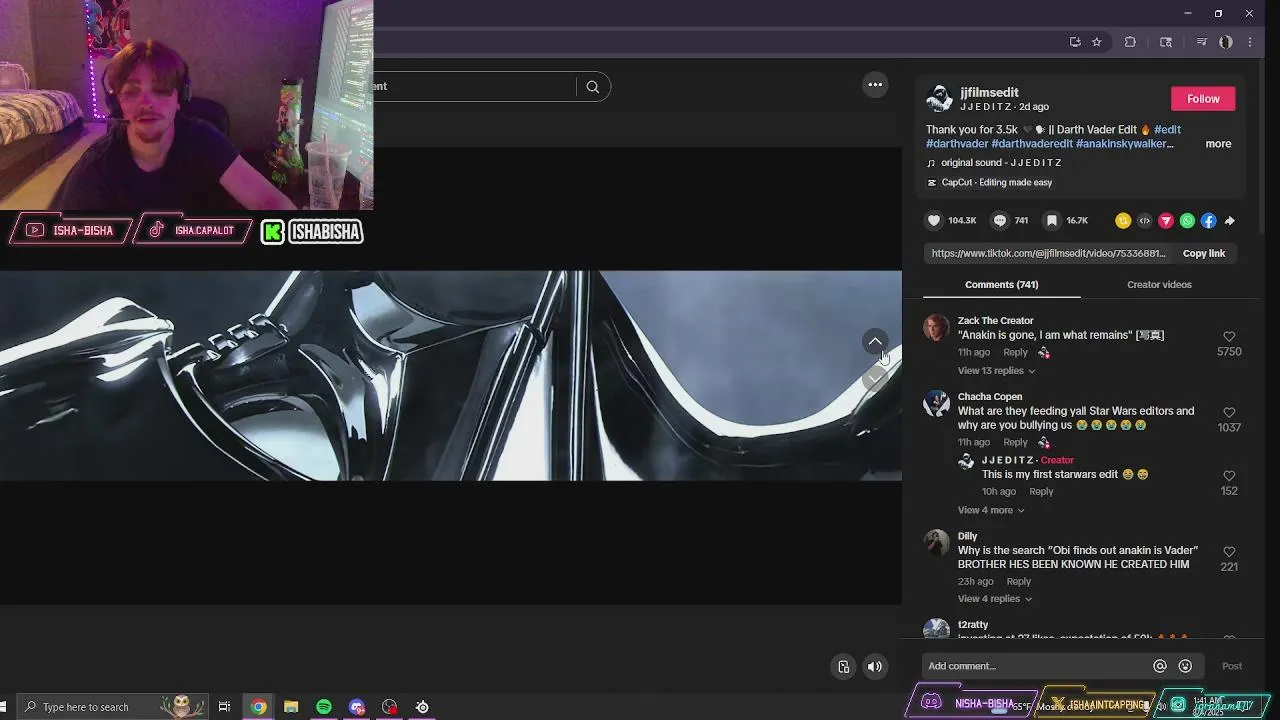
Task: Open CapCut editing link
Action: [989, 183]
